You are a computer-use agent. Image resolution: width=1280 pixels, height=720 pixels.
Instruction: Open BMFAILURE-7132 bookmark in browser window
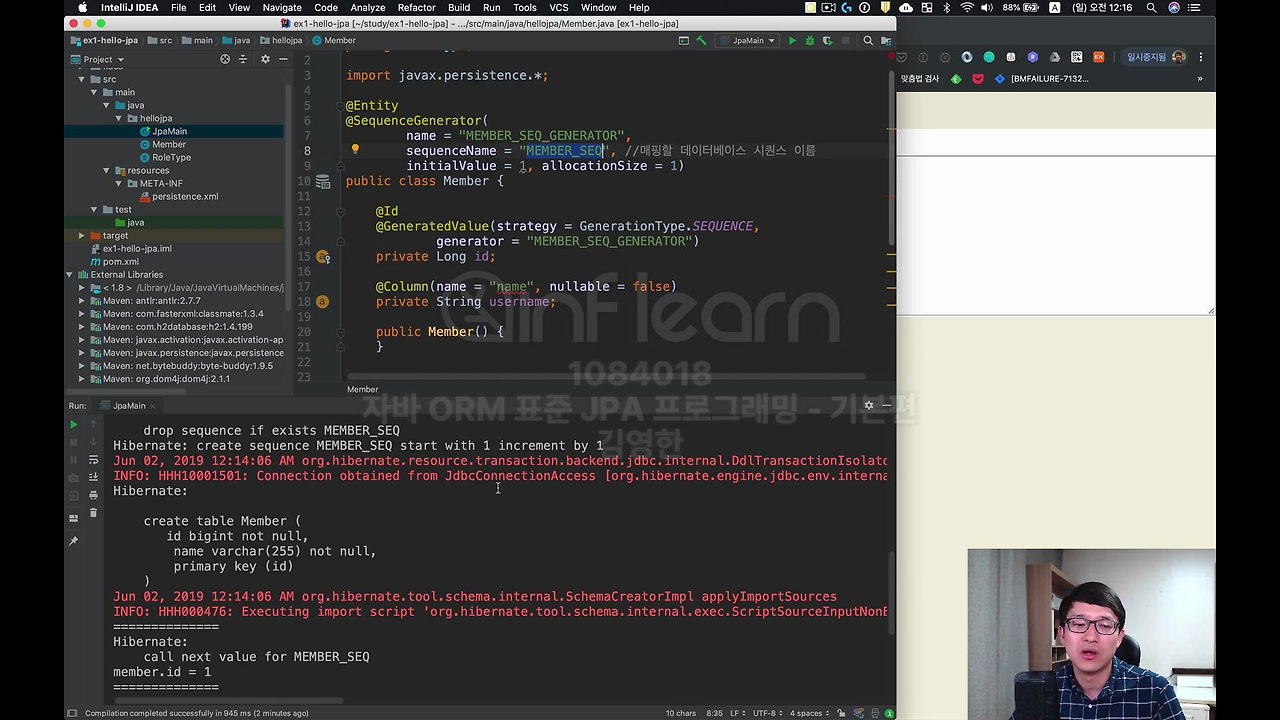[1041, 79]
